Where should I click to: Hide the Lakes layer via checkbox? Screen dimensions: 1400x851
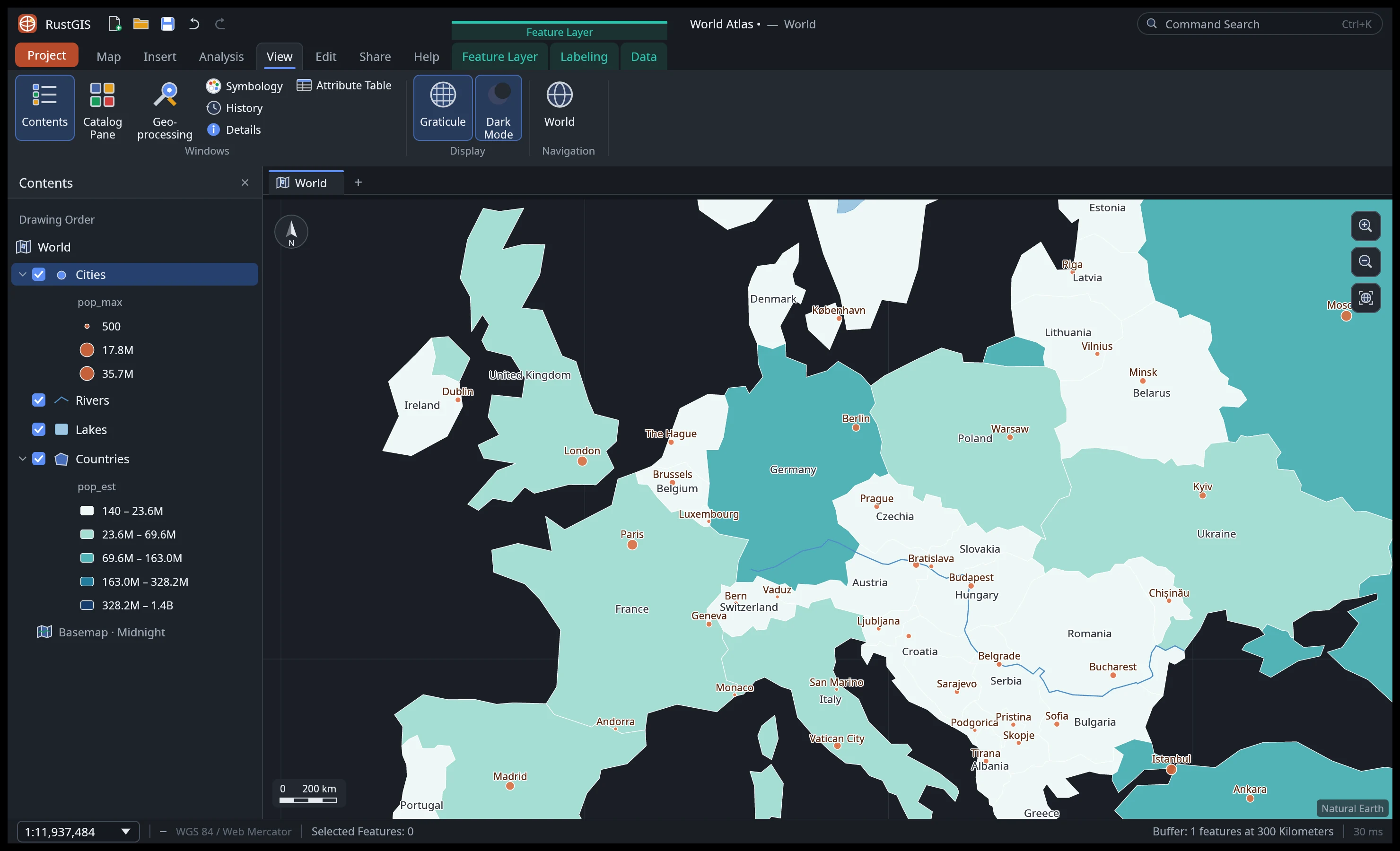click(39, 429)
